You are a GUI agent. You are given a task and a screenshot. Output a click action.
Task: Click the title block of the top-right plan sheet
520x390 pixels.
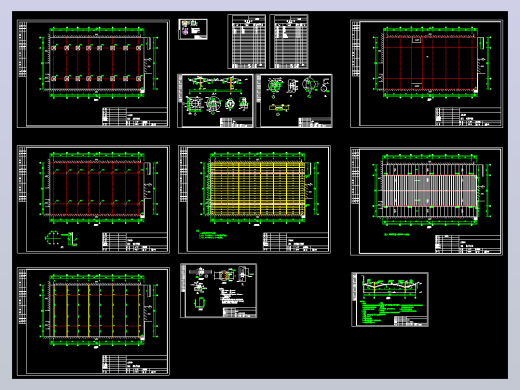[x=468, y=117]
